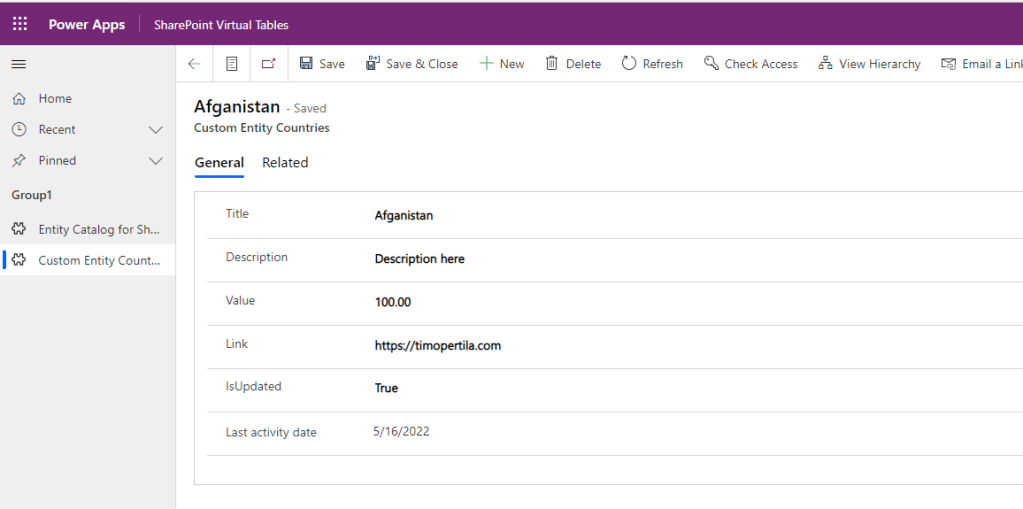Create a New record

(501, 64)
